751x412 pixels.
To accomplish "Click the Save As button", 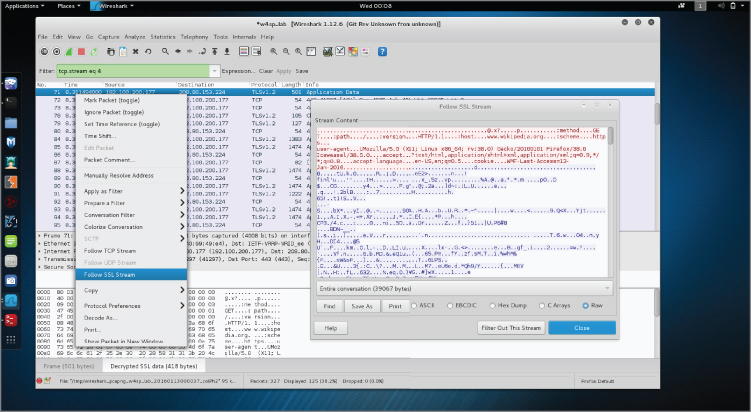I will [362, 306].
